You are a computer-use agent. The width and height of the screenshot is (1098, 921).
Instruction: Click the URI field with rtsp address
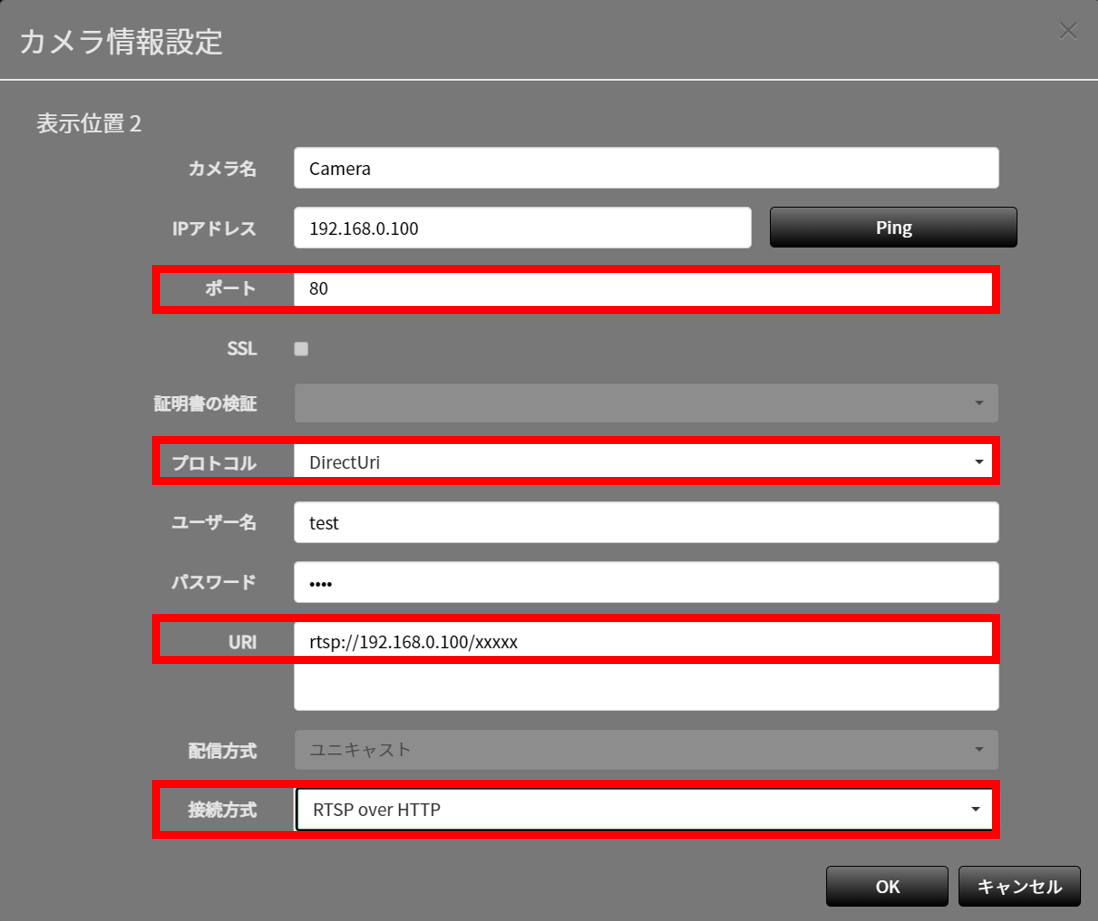pos(646,666)
